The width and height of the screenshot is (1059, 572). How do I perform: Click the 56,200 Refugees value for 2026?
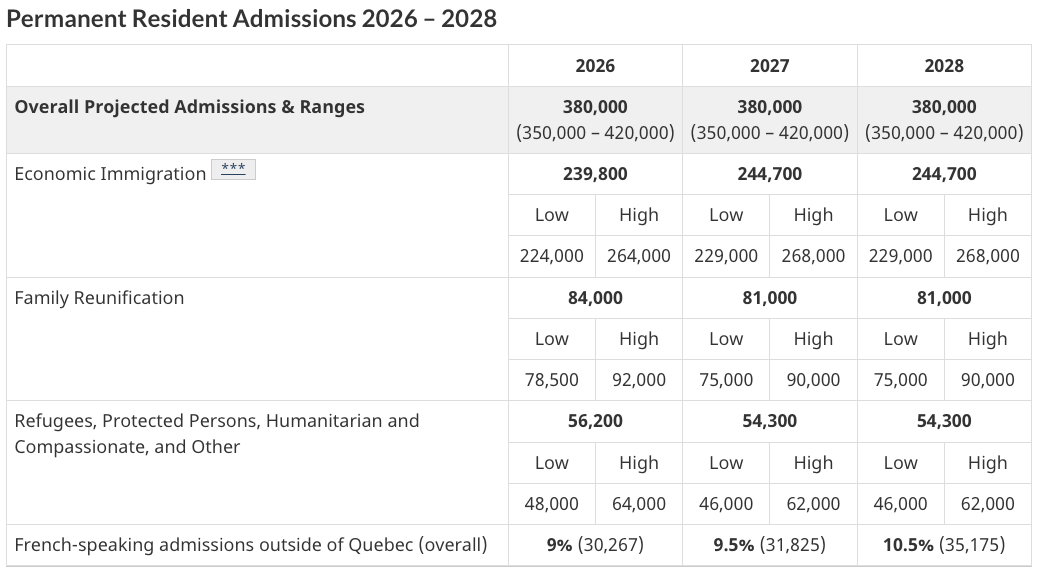(x=595, y=421)
